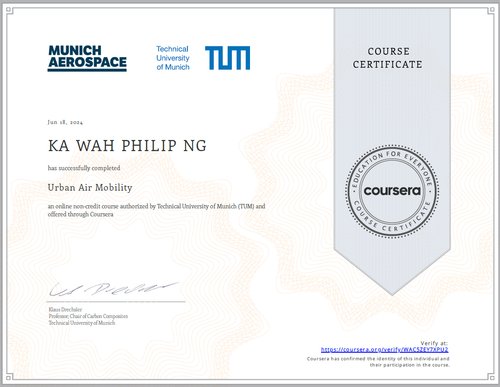Select 'Professor, Chair of Carbon Composites' text
This screenshot has height=387, width=500.
coord(88,316)
